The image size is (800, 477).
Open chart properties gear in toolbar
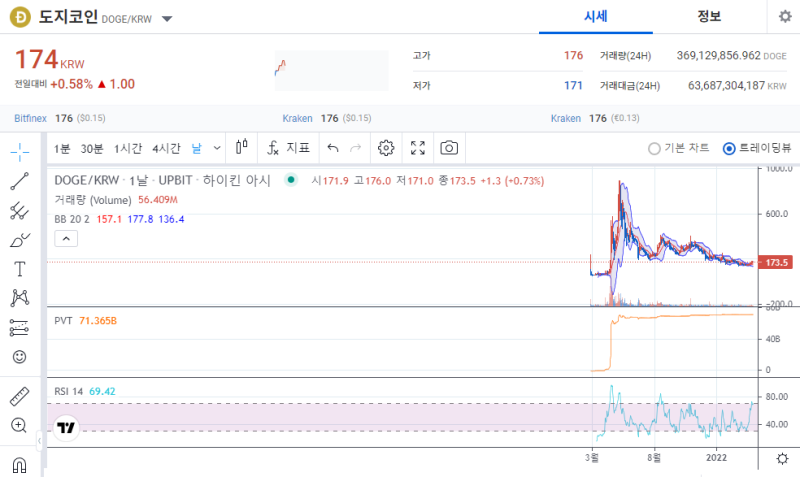(386, 148)
